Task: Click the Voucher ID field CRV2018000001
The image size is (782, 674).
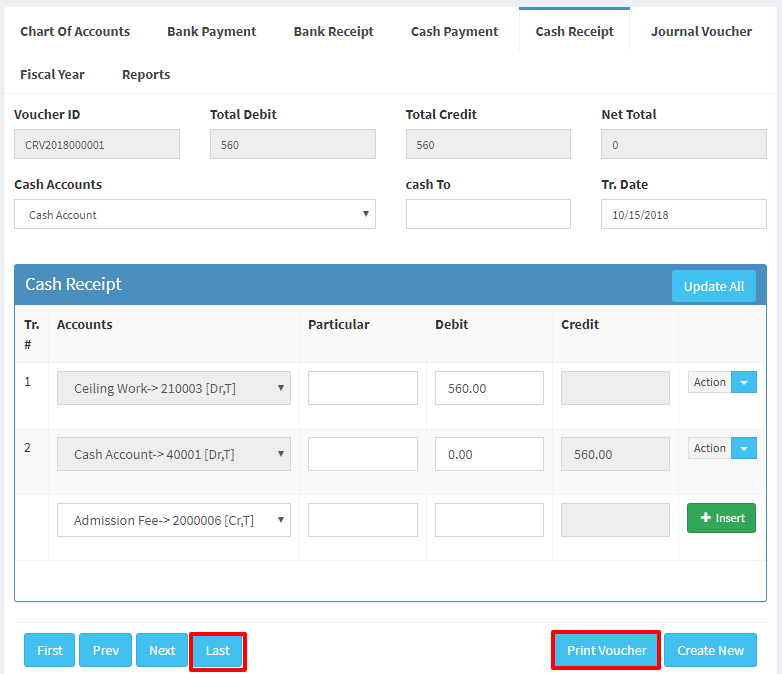Action: [x=97, y=145]
